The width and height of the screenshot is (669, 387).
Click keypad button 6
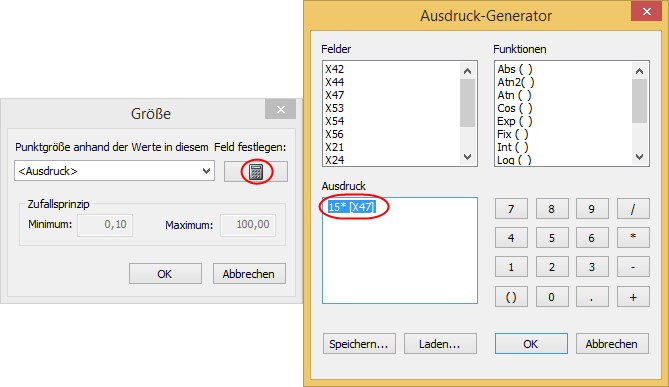click(x=592, y=238)
